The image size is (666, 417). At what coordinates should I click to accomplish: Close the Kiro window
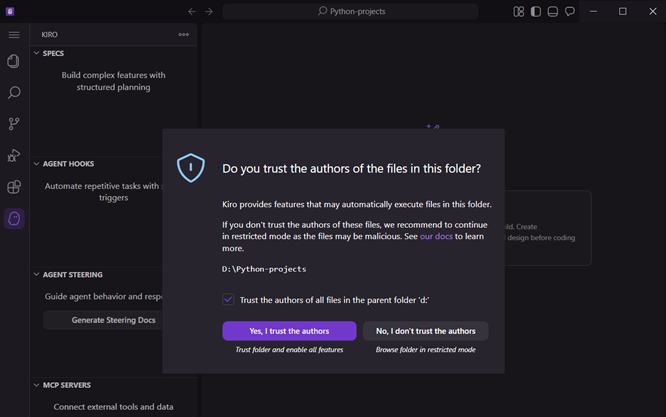[653, 11]
